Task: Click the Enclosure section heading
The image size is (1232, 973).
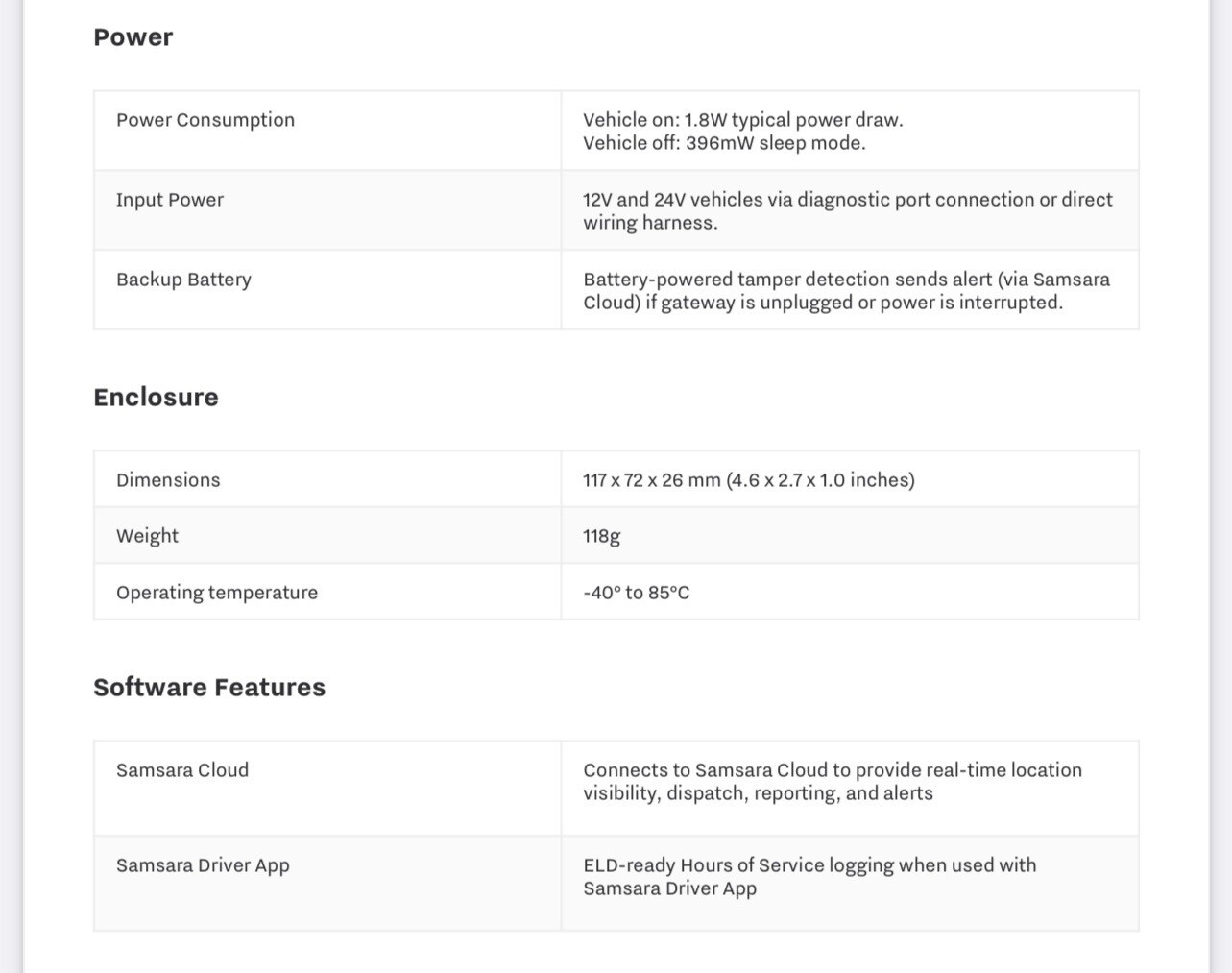Action: 156,398
